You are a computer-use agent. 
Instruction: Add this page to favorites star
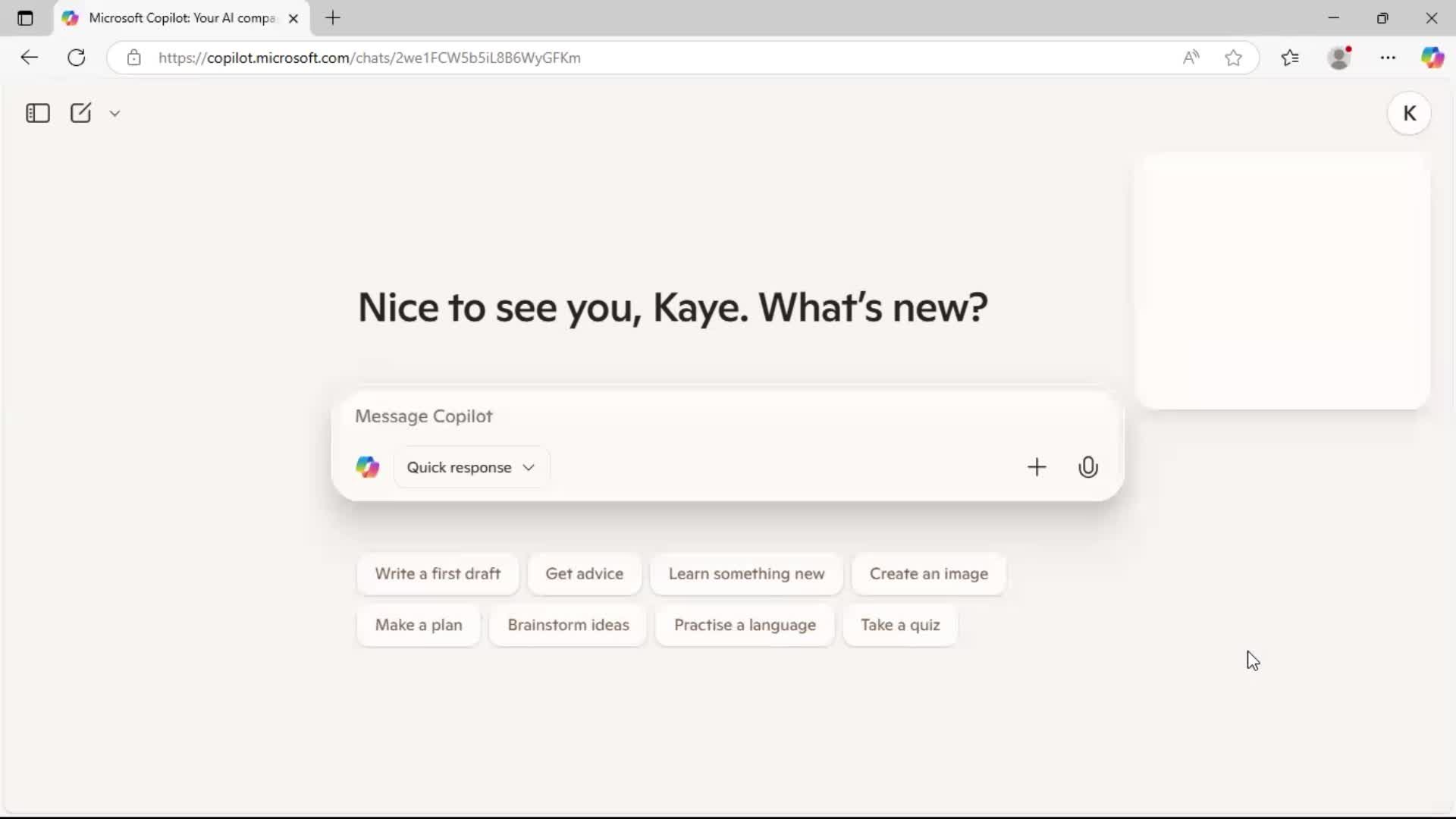pyautogui.click(x=1233, y=58)
